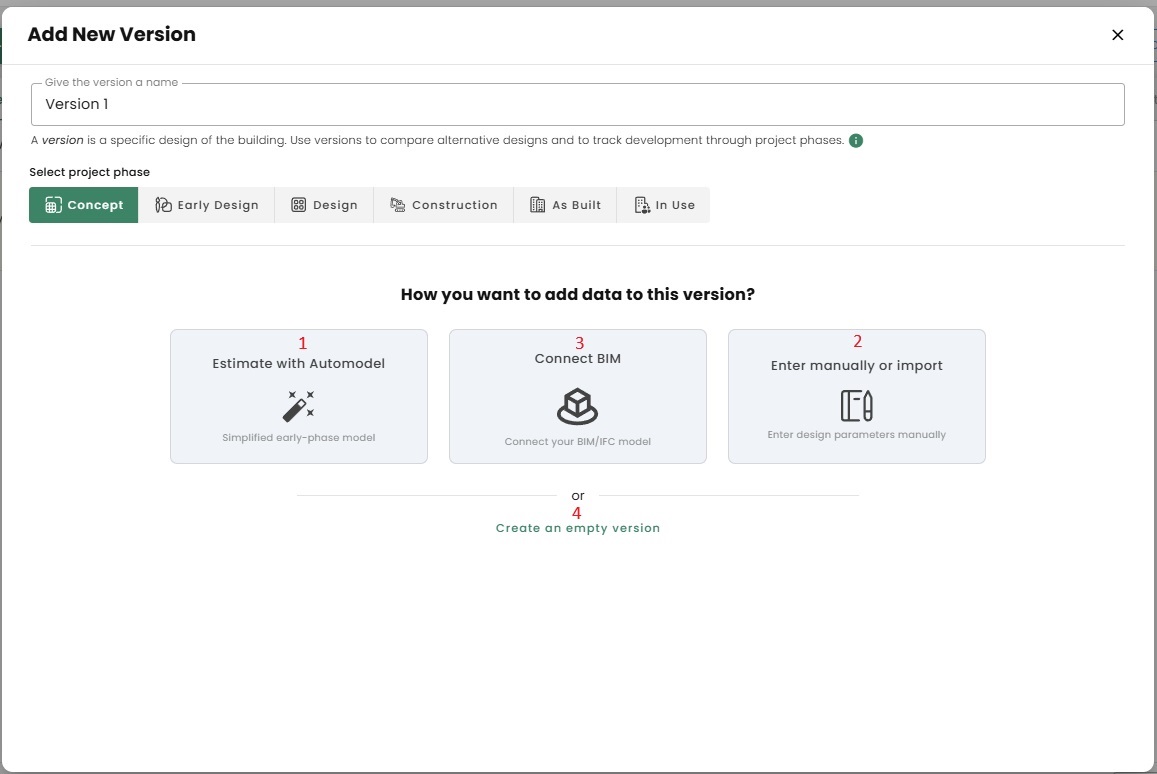Pick the In Use project phase

pos(664,205)
